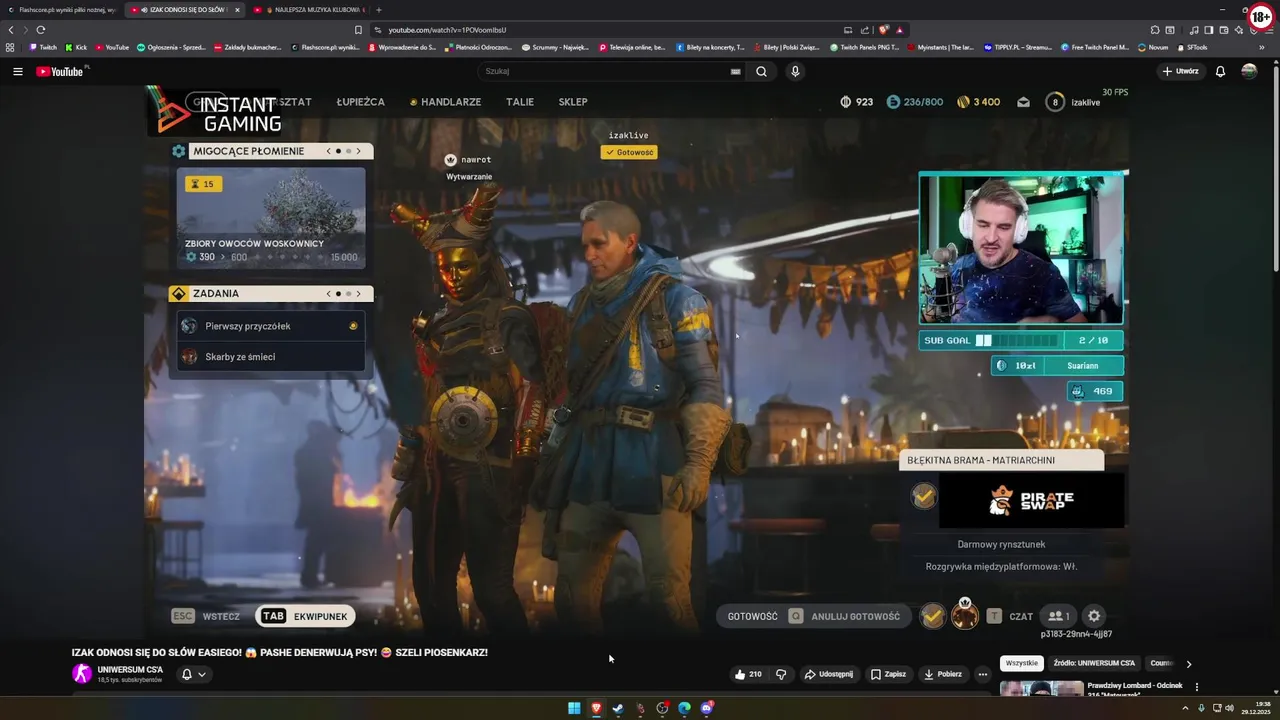Open Discord from the taskbar
Image resolution: width=1280 pixels, height=720 pixels.
coord(706,708)
